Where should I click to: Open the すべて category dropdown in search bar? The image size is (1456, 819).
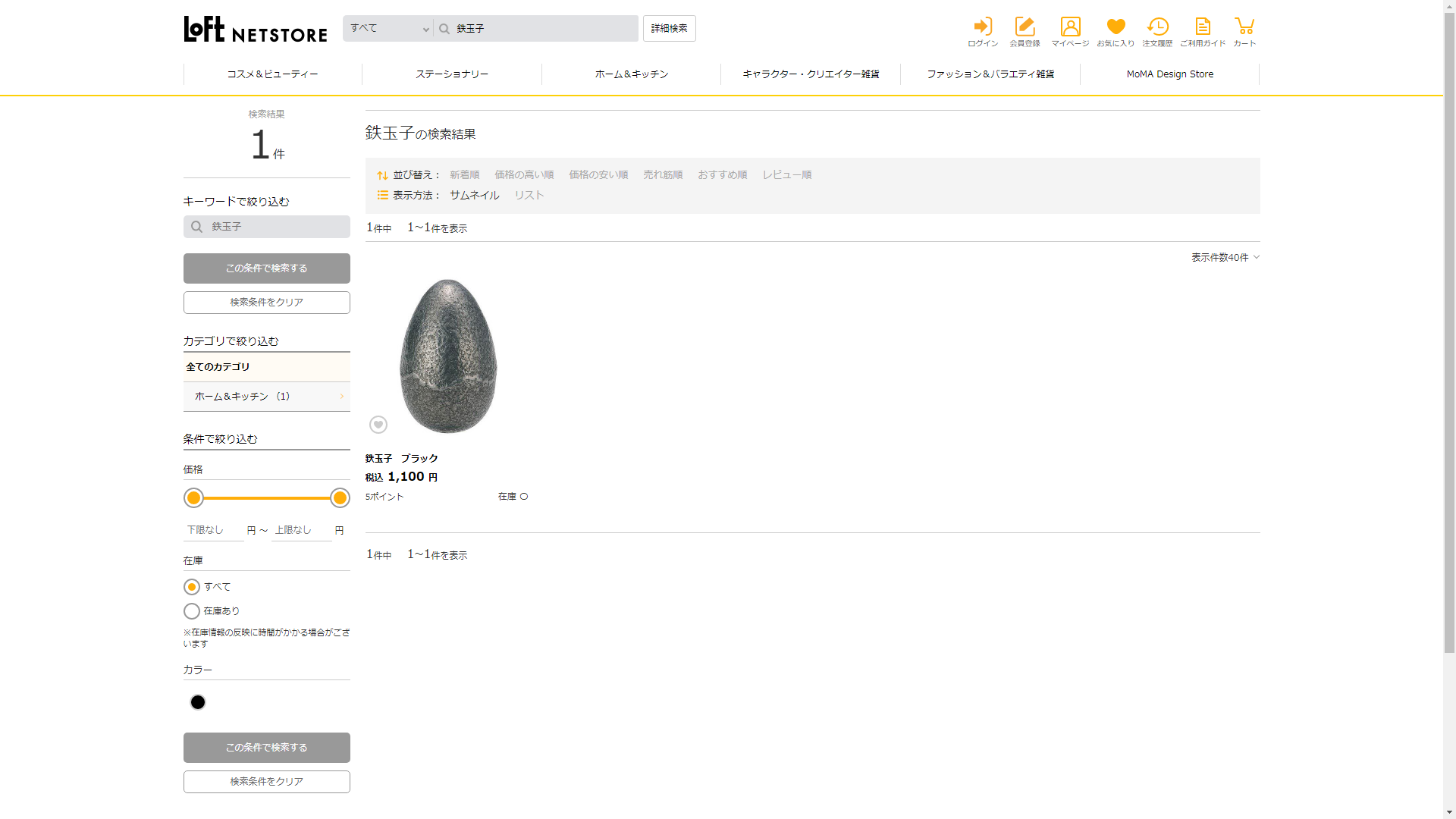pos(388,29)
